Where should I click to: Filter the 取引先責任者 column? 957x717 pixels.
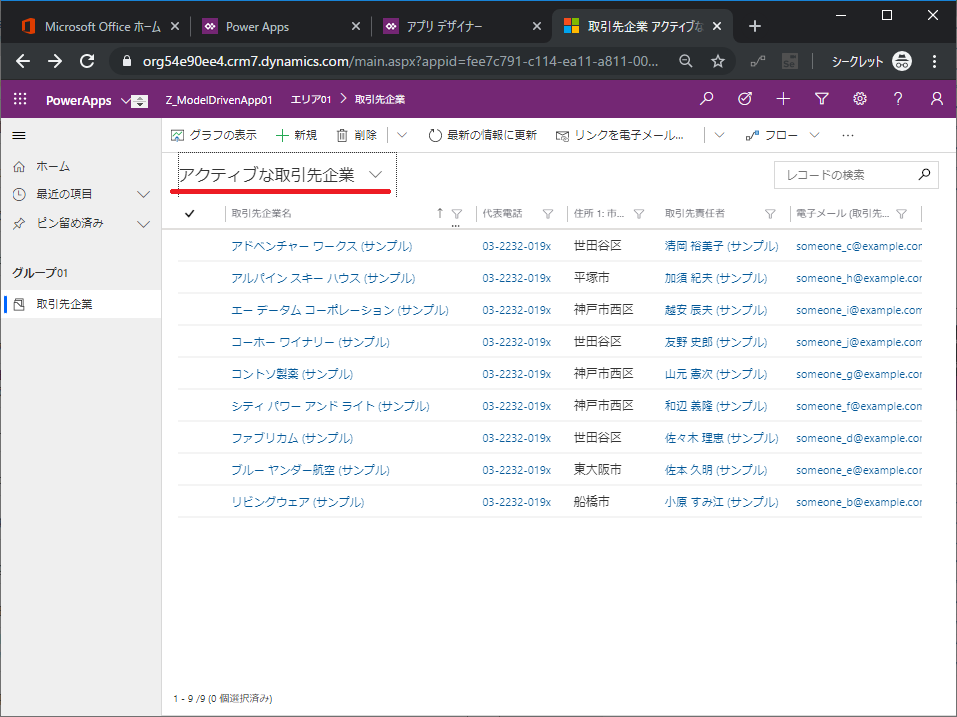[770, 214]
